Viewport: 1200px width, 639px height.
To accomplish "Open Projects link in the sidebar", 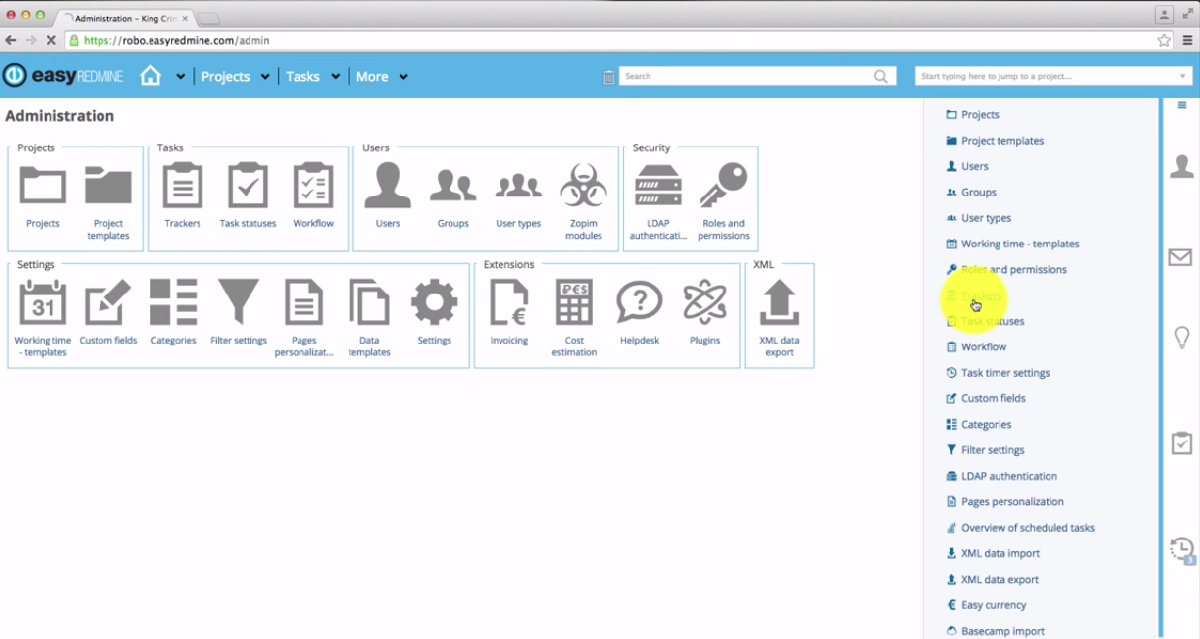I will pyautogui.click(x=980, y=115).
